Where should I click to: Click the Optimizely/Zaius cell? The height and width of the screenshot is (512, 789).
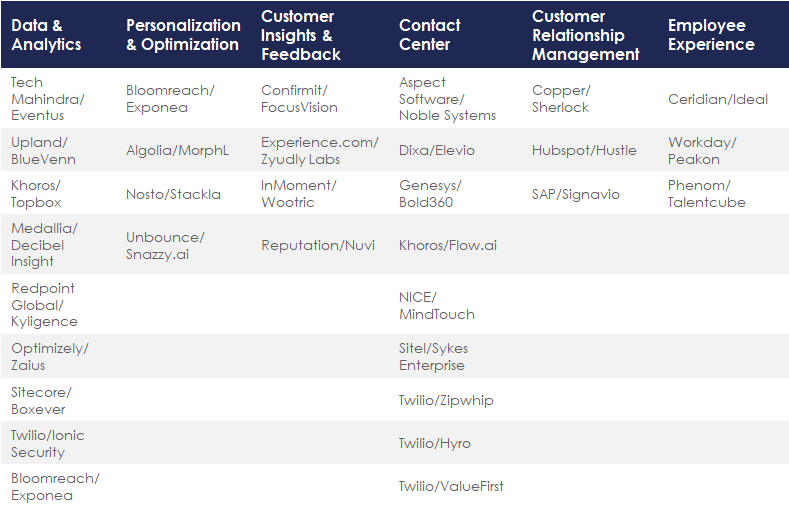click(50, 357)
